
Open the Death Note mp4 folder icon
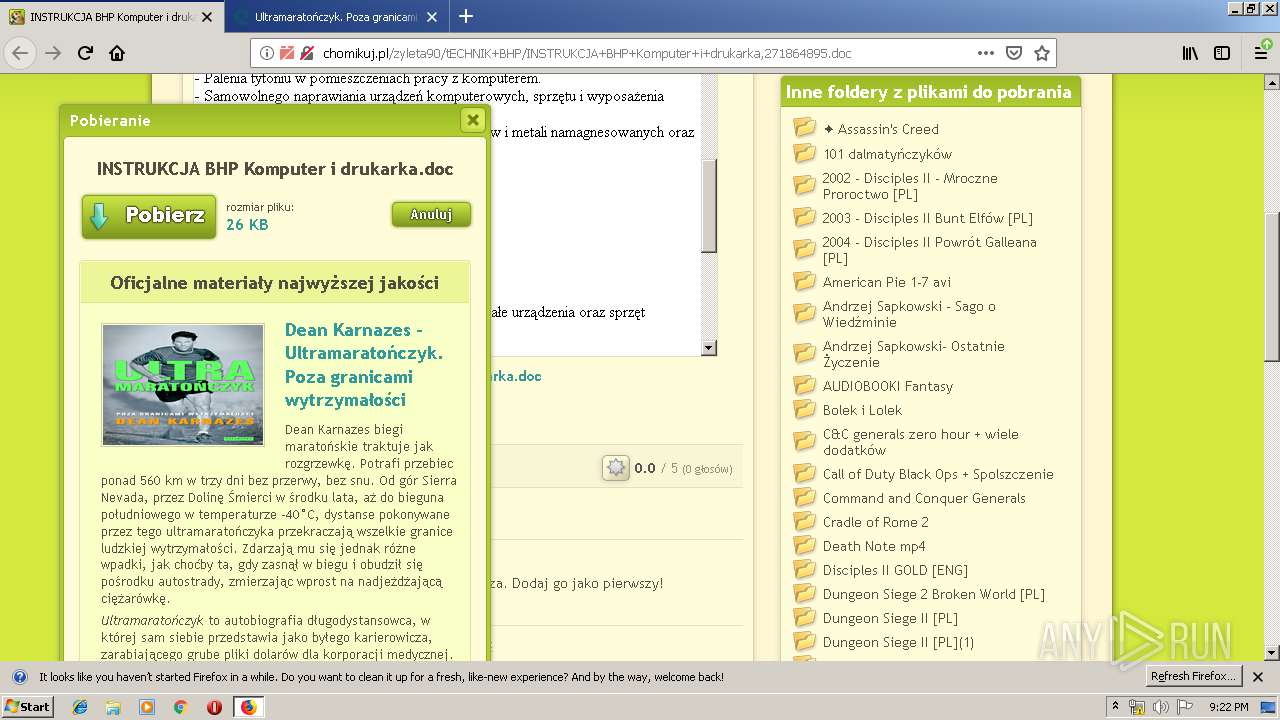805,545
